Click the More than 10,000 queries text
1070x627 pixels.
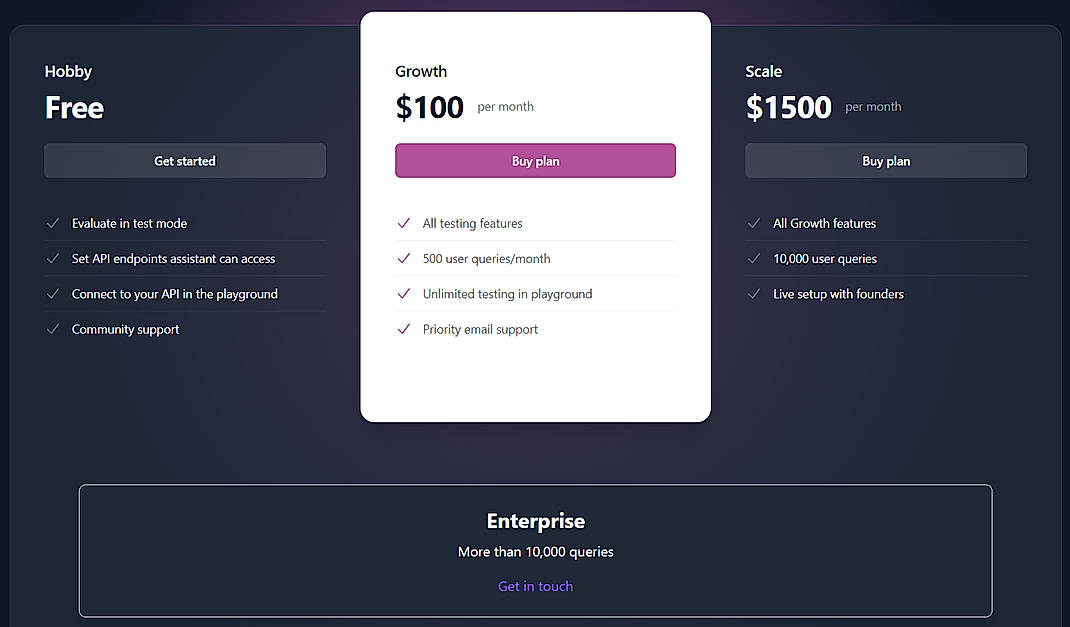click(x=535, y=551)
